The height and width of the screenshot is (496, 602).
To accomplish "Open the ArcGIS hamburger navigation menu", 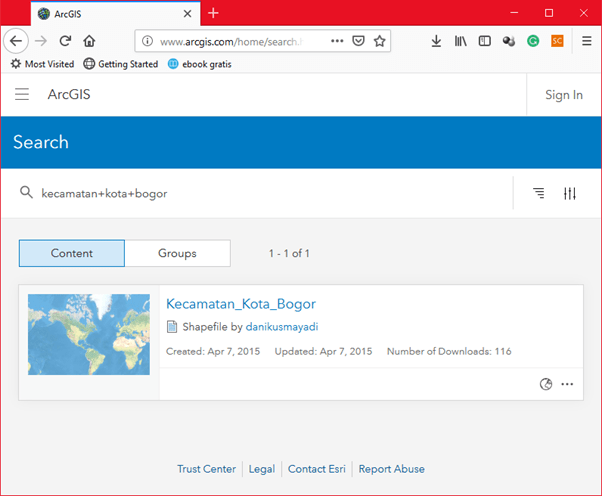I will [22, 95].
